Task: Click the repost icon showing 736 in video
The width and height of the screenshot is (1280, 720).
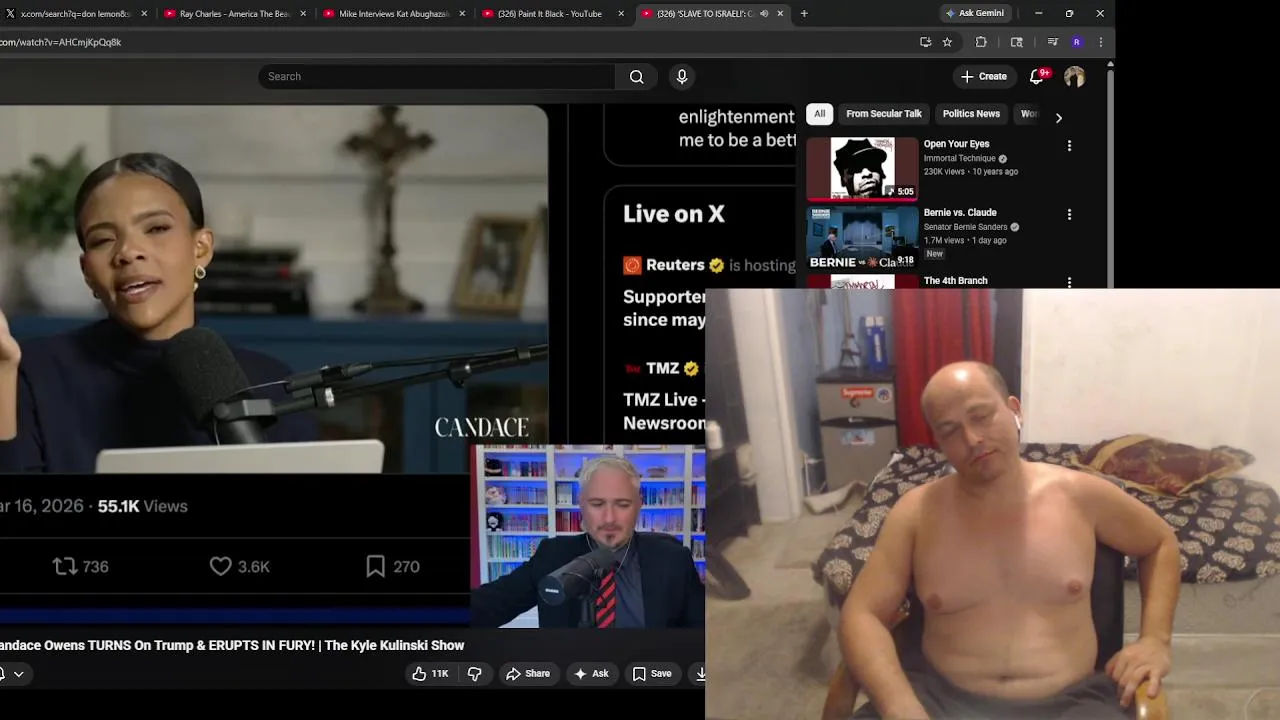Action: pos(65,567)
